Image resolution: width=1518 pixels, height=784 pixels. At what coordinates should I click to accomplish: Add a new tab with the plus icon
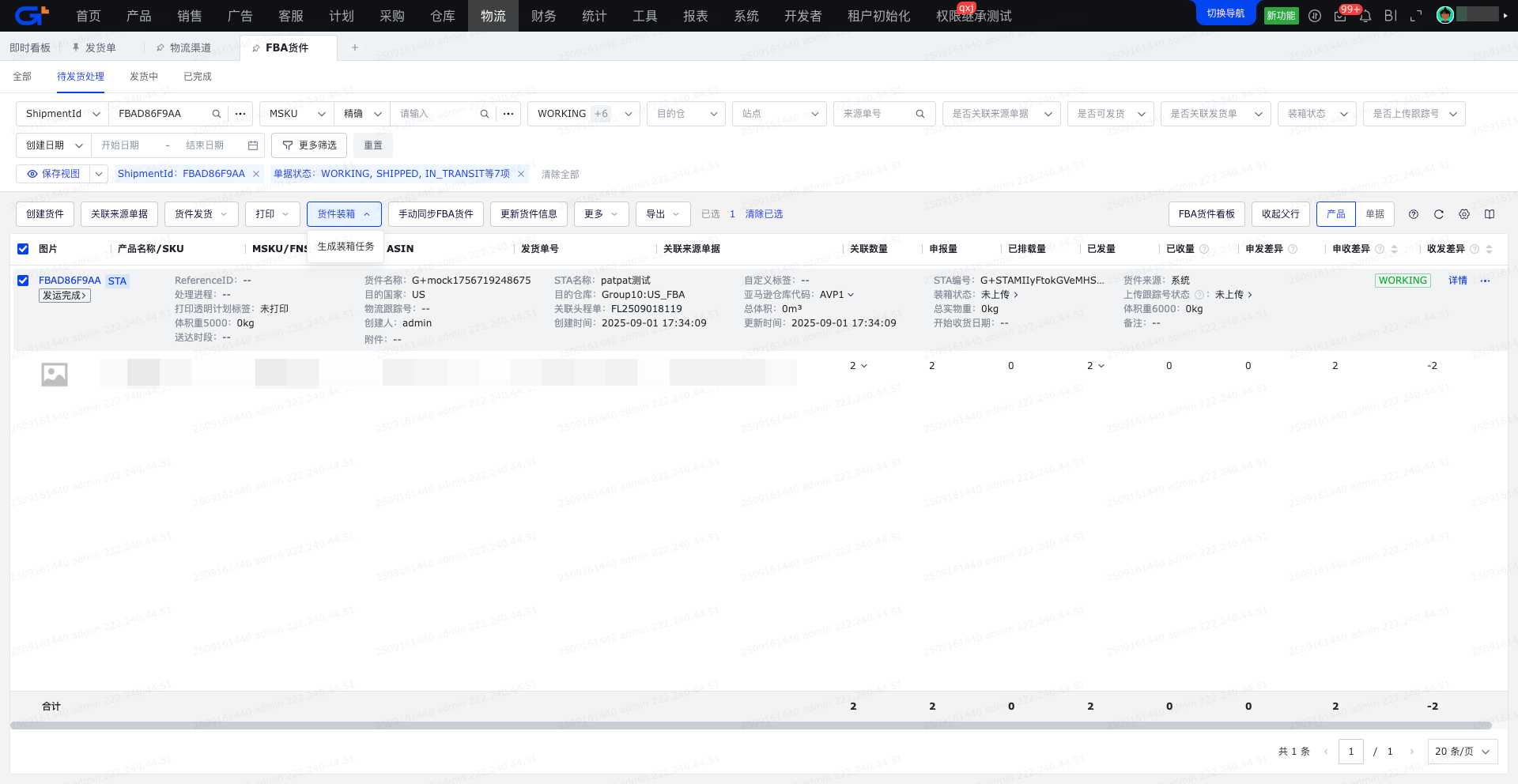[355, 47]
